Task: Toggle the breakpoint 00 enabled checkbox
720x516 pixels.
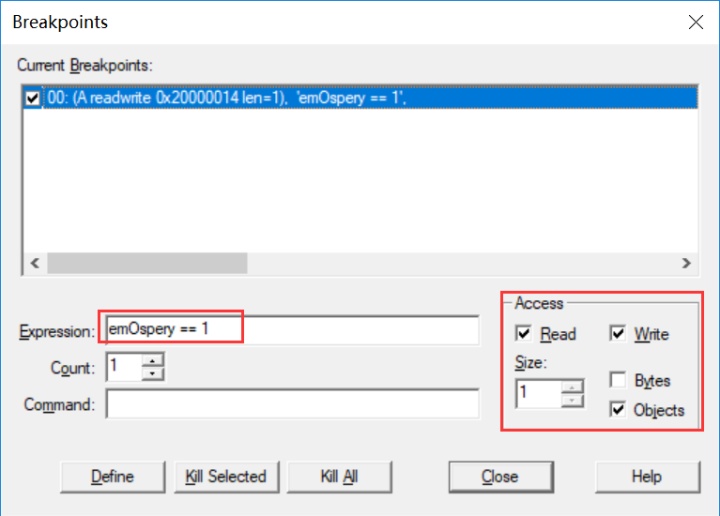Action: pos(33,98)
